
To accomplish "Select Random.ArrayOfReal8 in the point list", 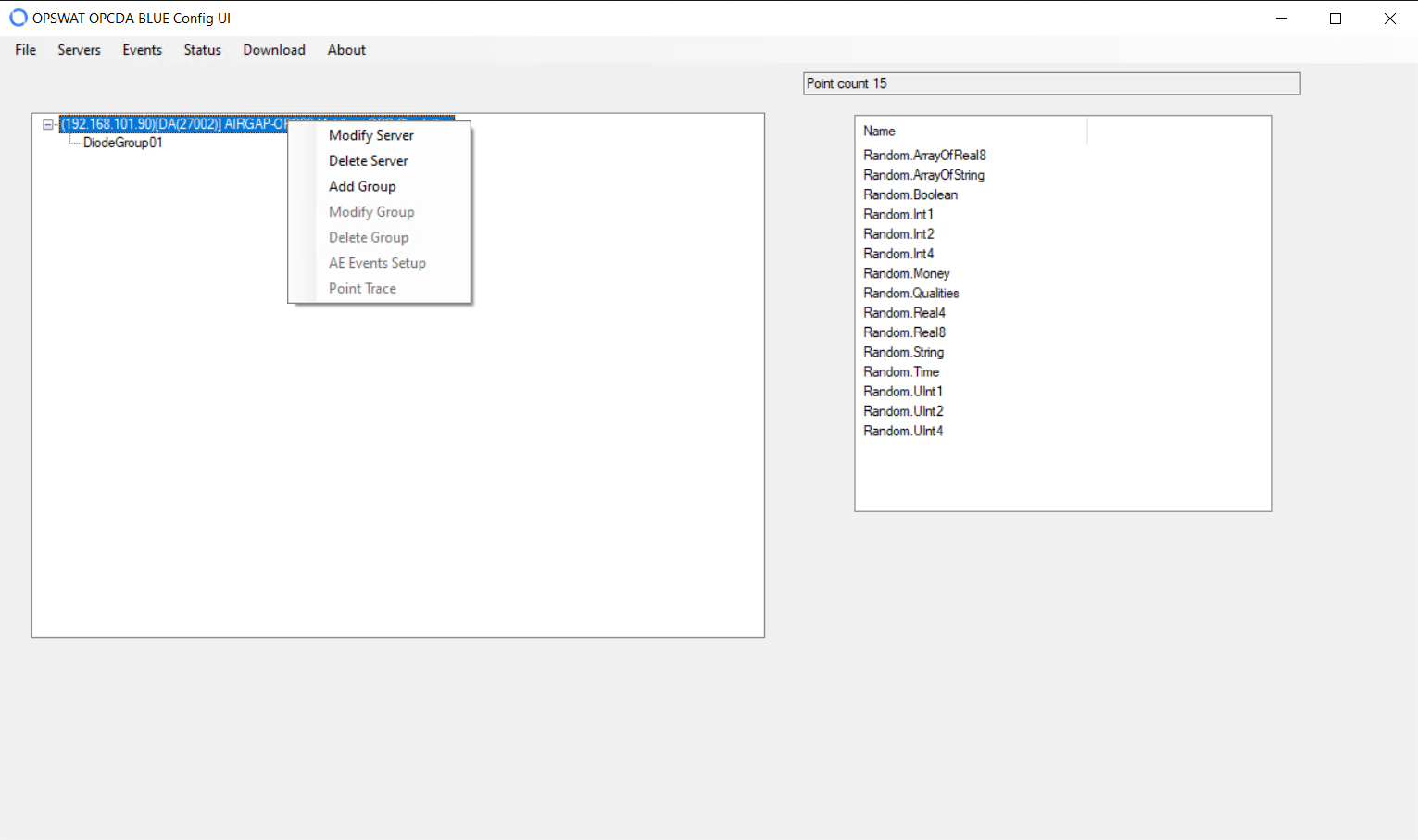I will click(924, 156).
